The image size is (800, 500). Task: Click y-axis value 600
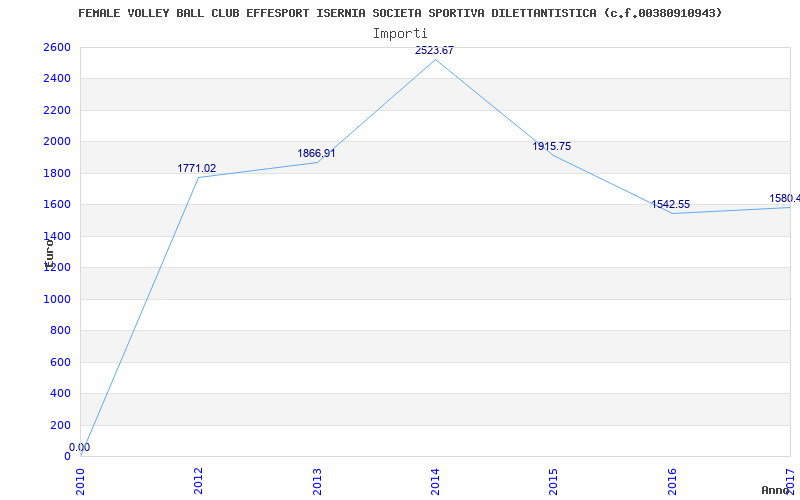61,362
